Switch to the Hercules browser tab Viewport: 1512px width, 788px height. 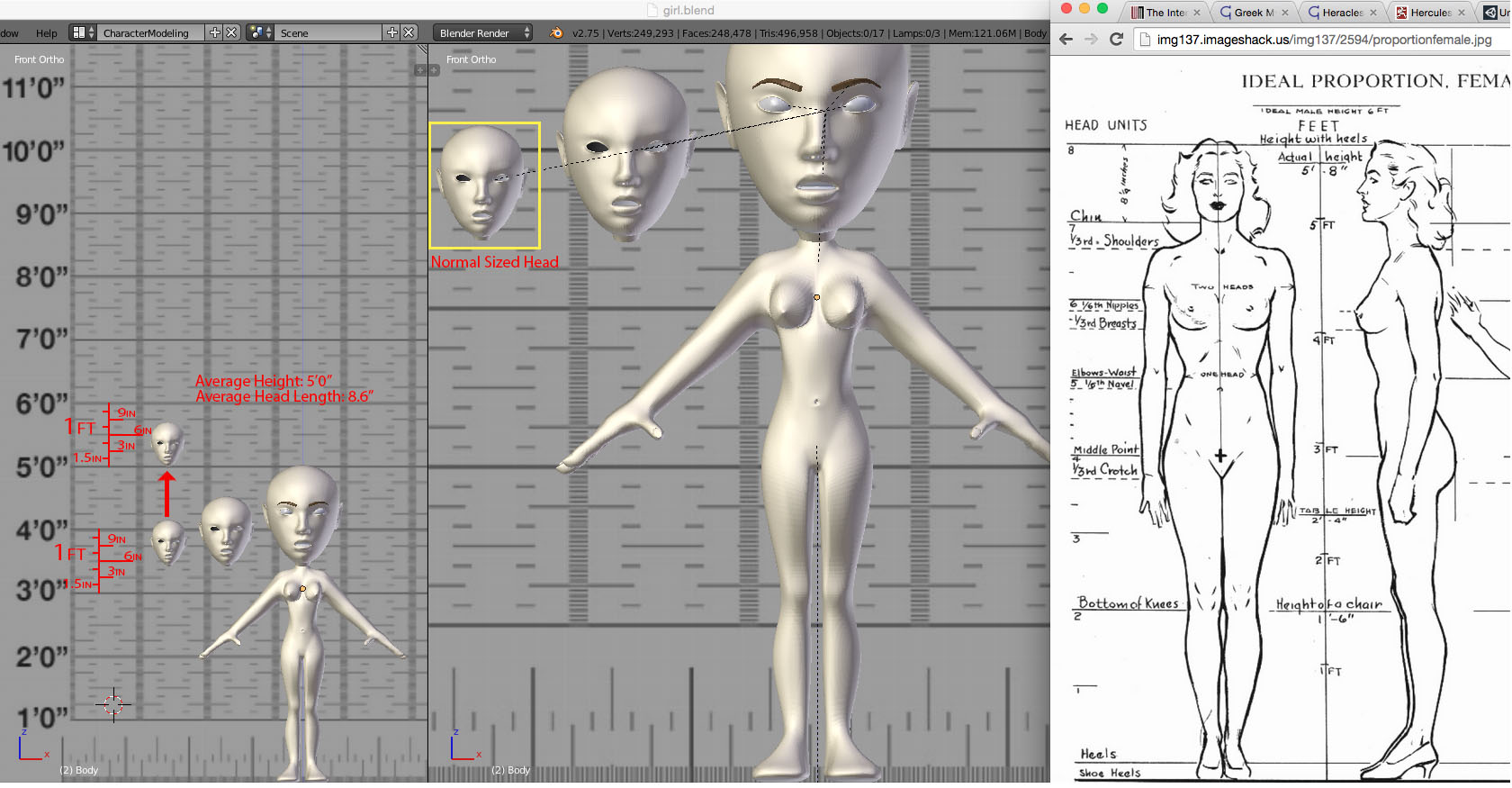coord(1430,13)
